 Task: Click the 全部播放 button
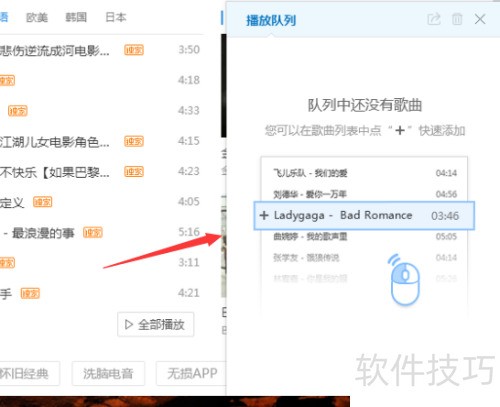(x=155, y=324)
